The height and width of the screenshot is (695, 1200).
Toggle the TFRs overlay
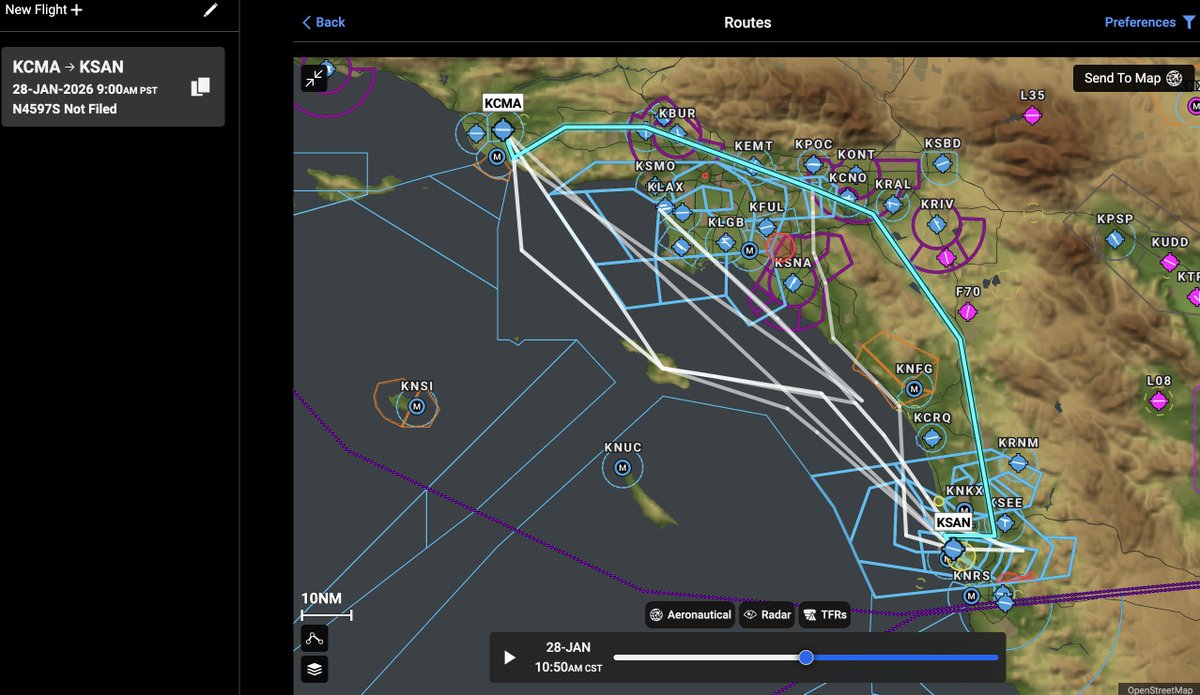click(824, 615)
